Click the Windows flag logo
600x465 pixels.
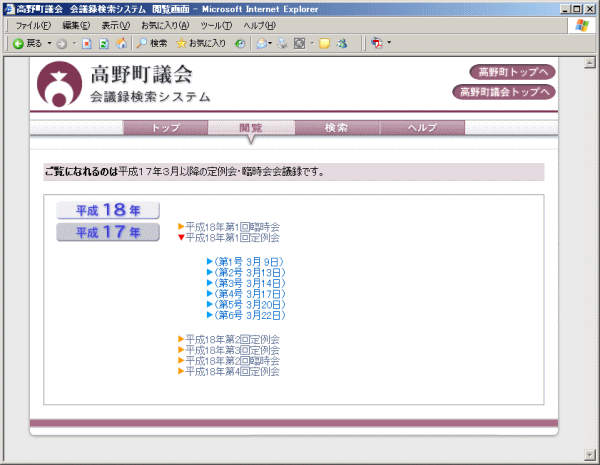click(x=582, y=26)
